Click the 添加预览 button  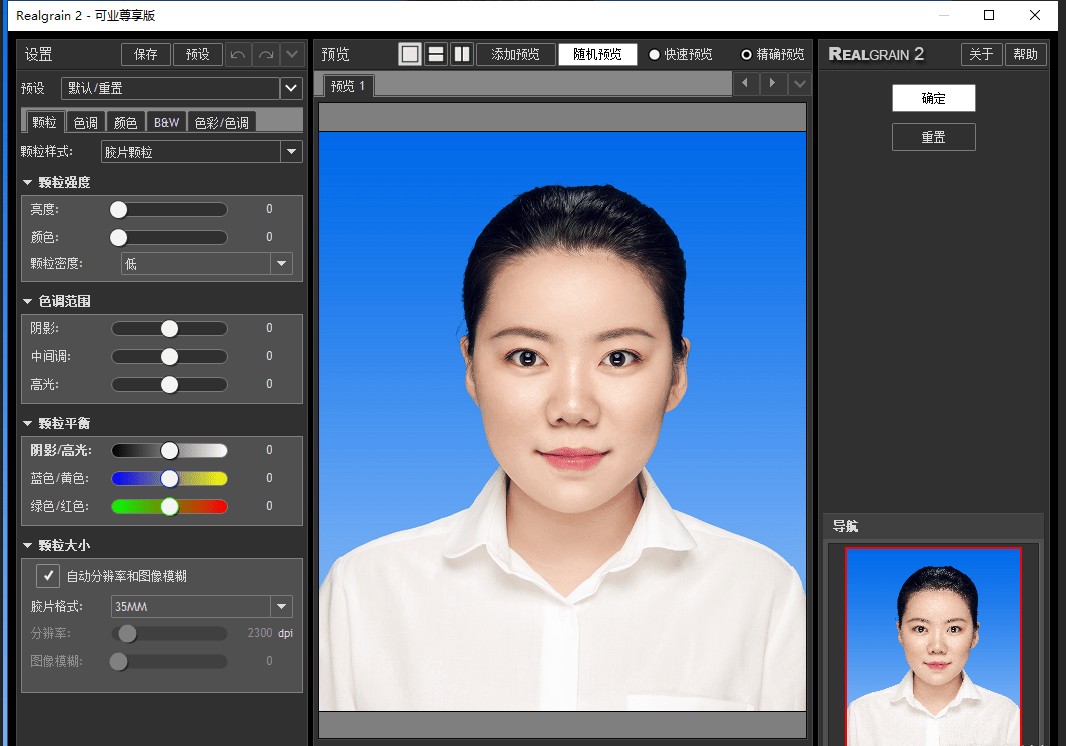pos(515,54)
